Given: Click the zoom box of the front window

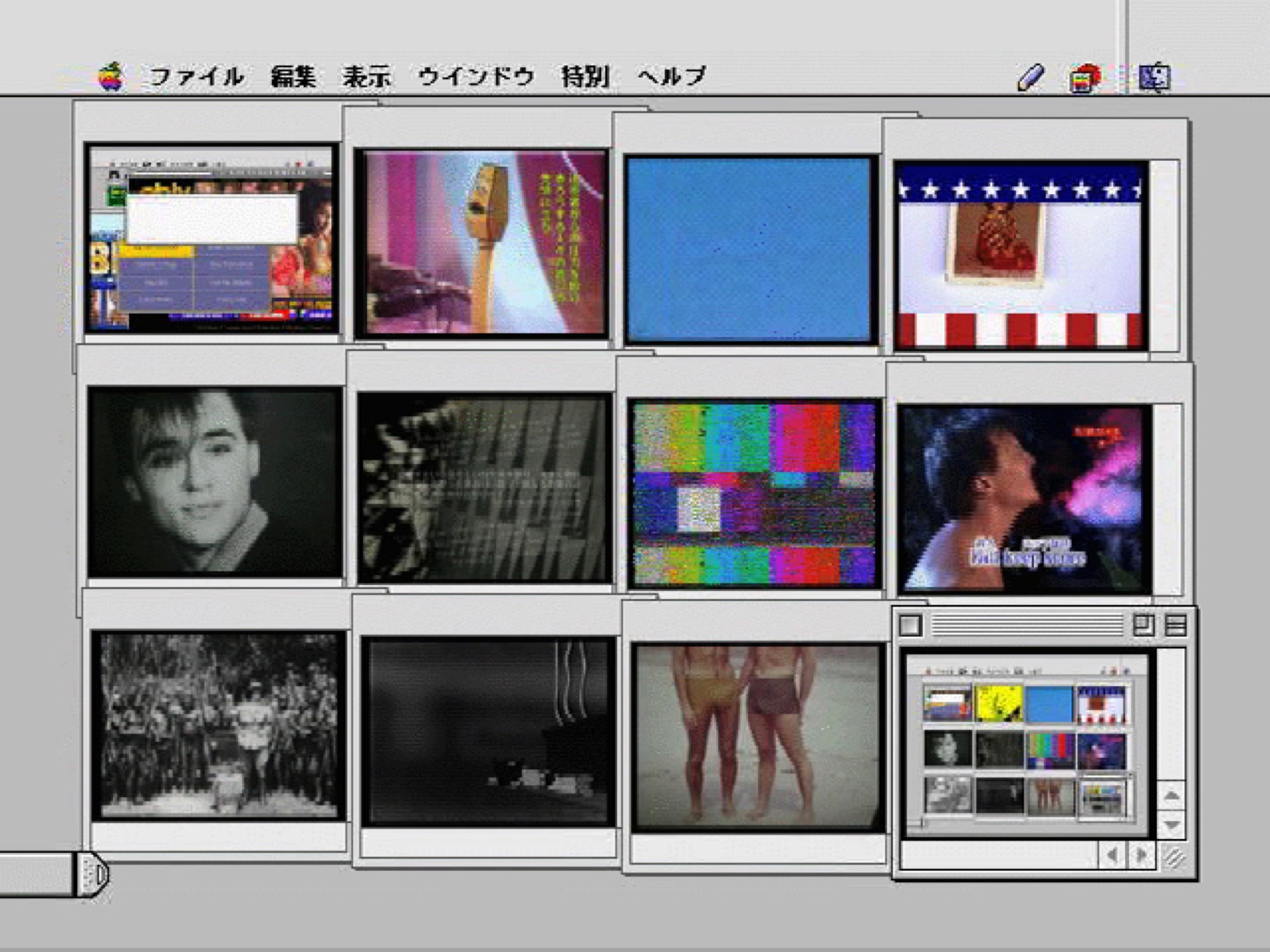Looking at the screenshot, I should (1143, 626).
